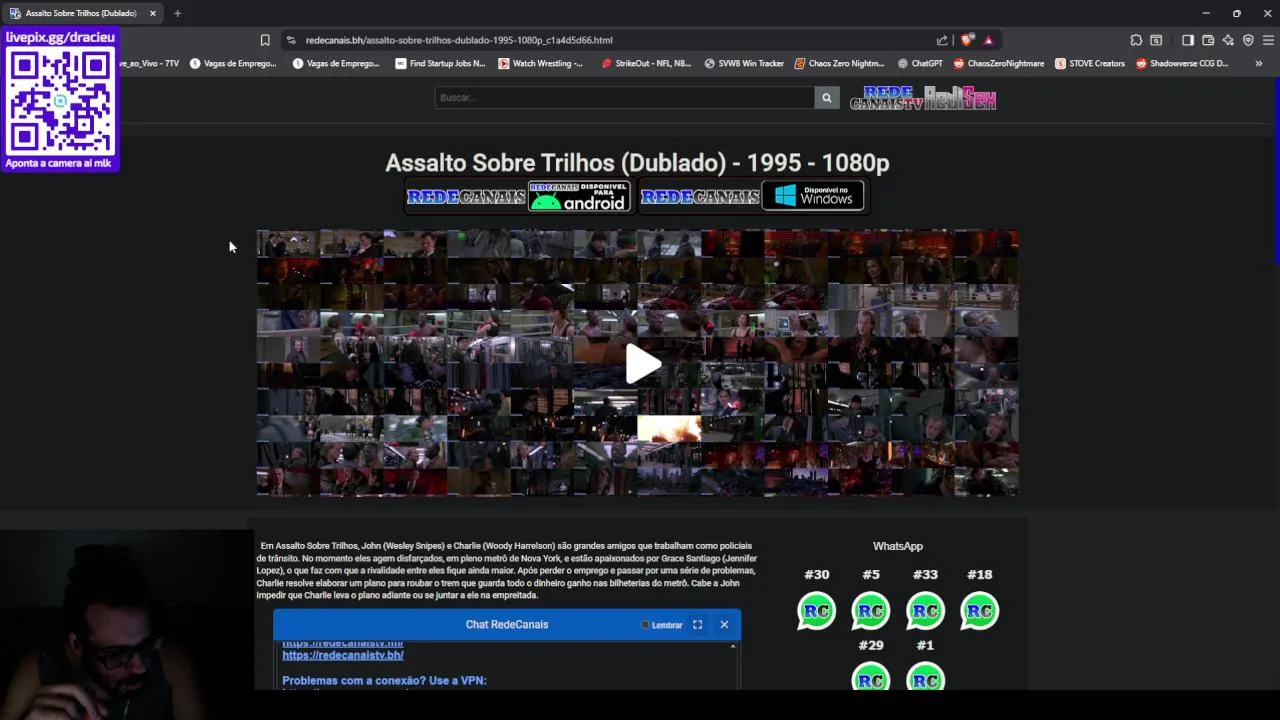Open WhatsApp group #33 icon
This screenshot has width=1280, height=720.
click(x=925, y=611)
